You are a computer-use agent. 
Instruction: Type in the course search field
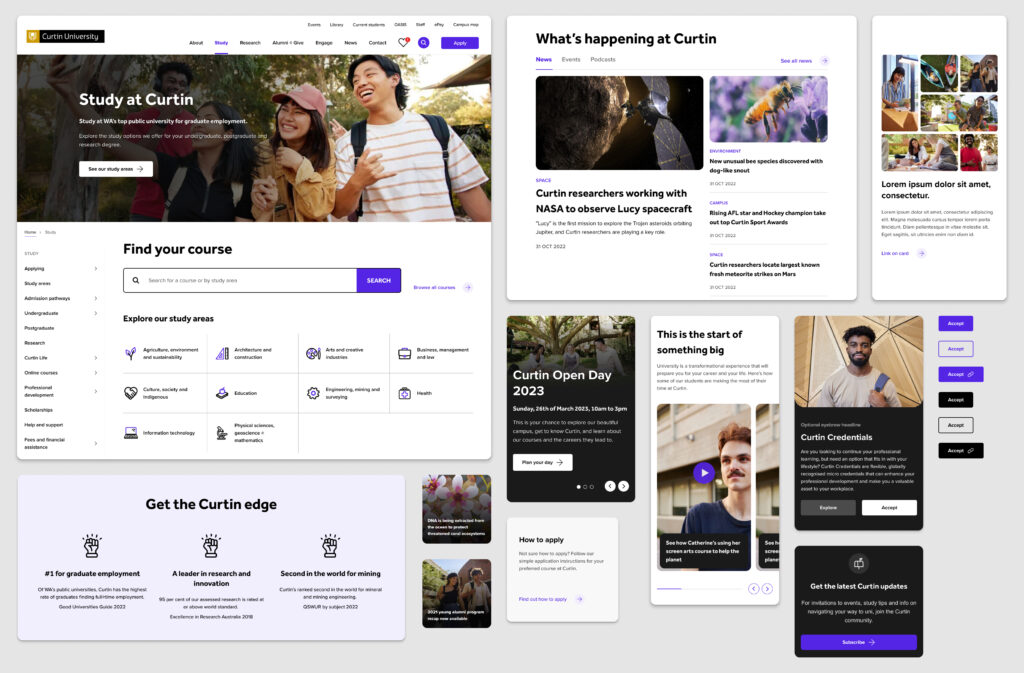coord(245,281)
